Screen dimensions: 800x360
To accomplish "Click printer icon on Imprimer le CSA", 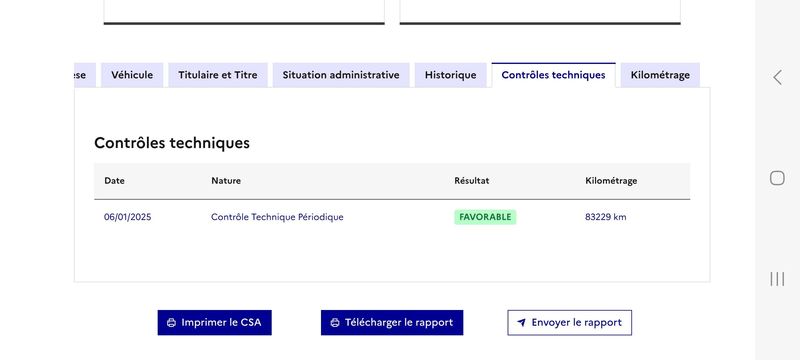I will pyautogui.click(x=171, y=323).
